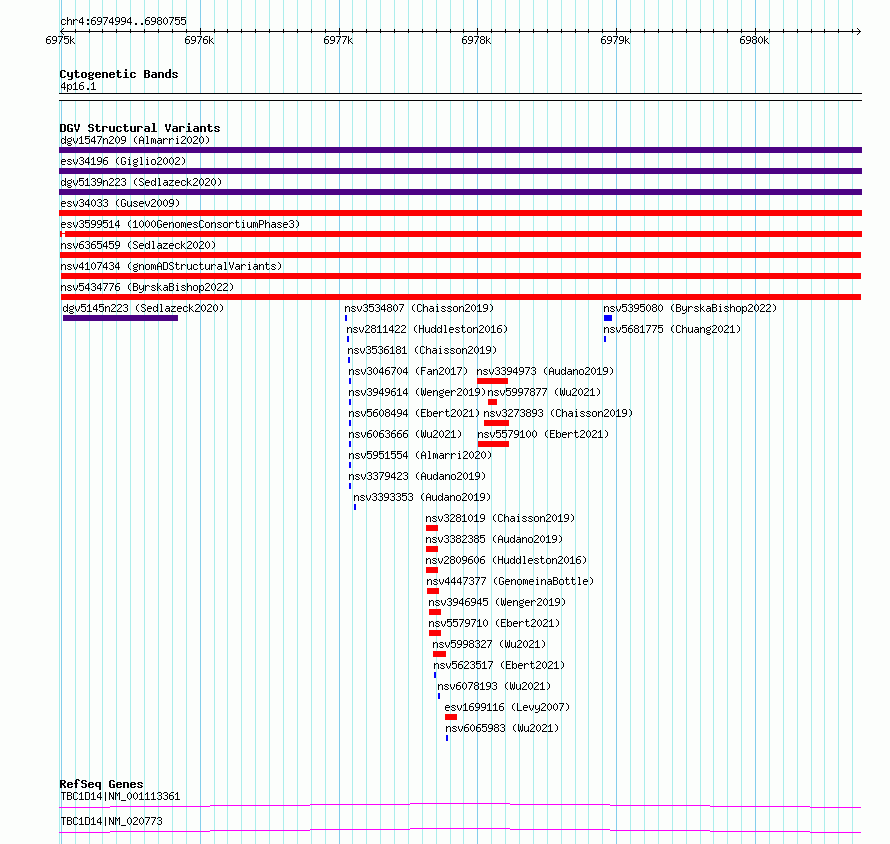The height and width of the screenshot is (844, 890).
Task: Click the blue bar under nsv5395080
Action: click(x=608, y=318)
